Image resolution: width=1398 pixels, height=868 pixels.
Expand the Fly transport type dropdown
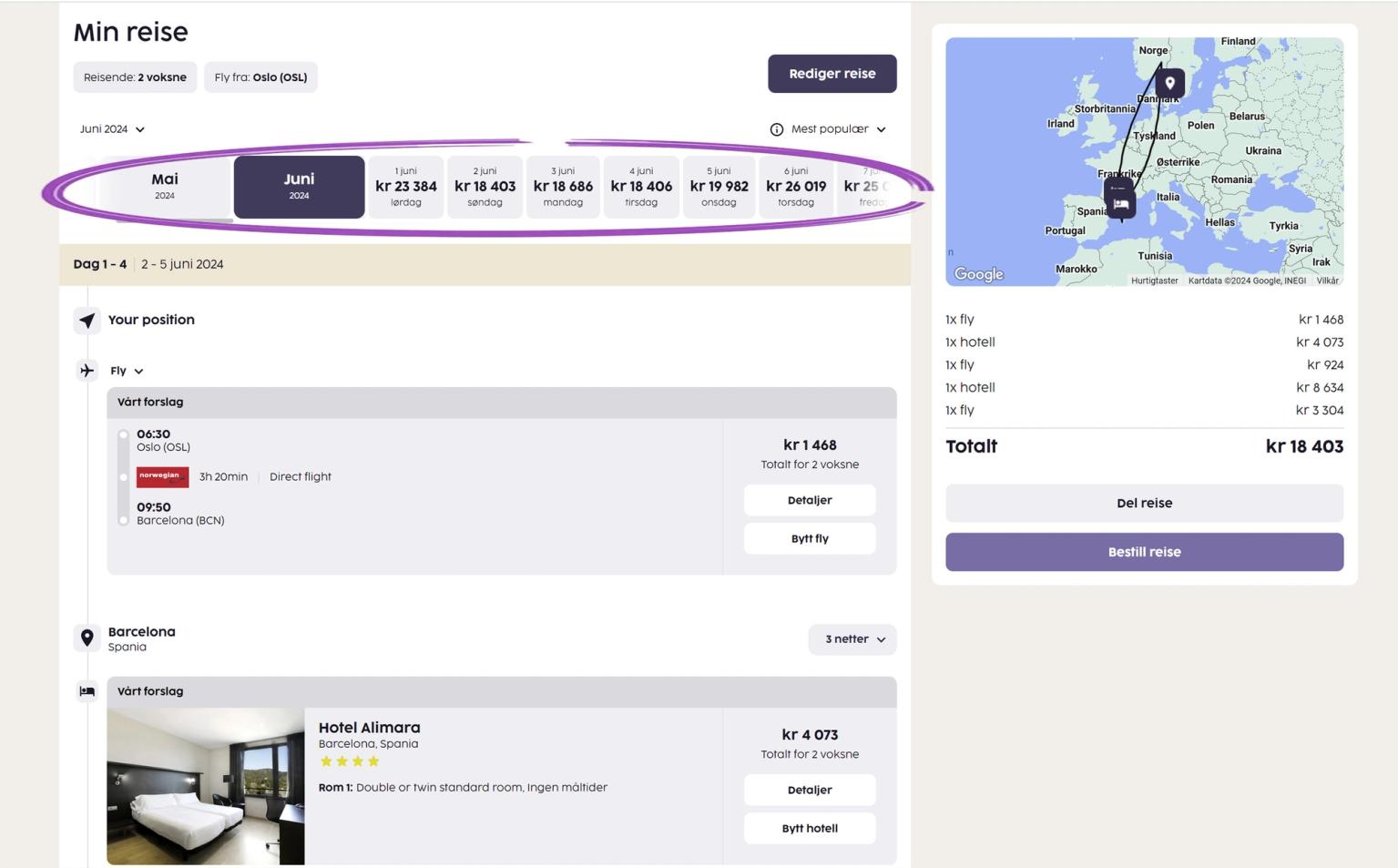tap(127, 371)
